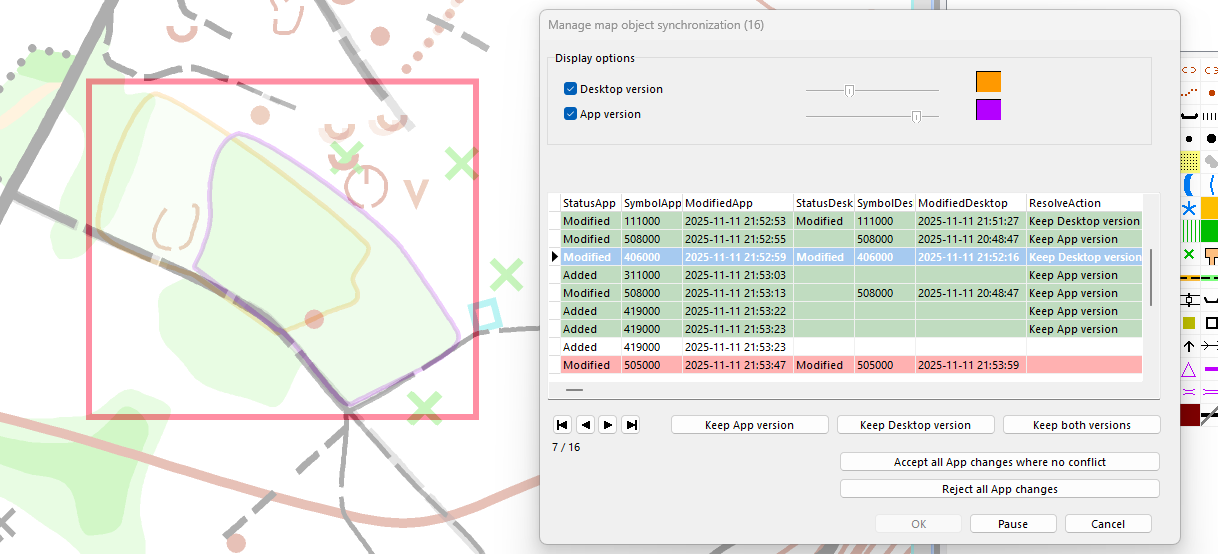
Task: Jump to last conflict record
Action: (631, 425)
